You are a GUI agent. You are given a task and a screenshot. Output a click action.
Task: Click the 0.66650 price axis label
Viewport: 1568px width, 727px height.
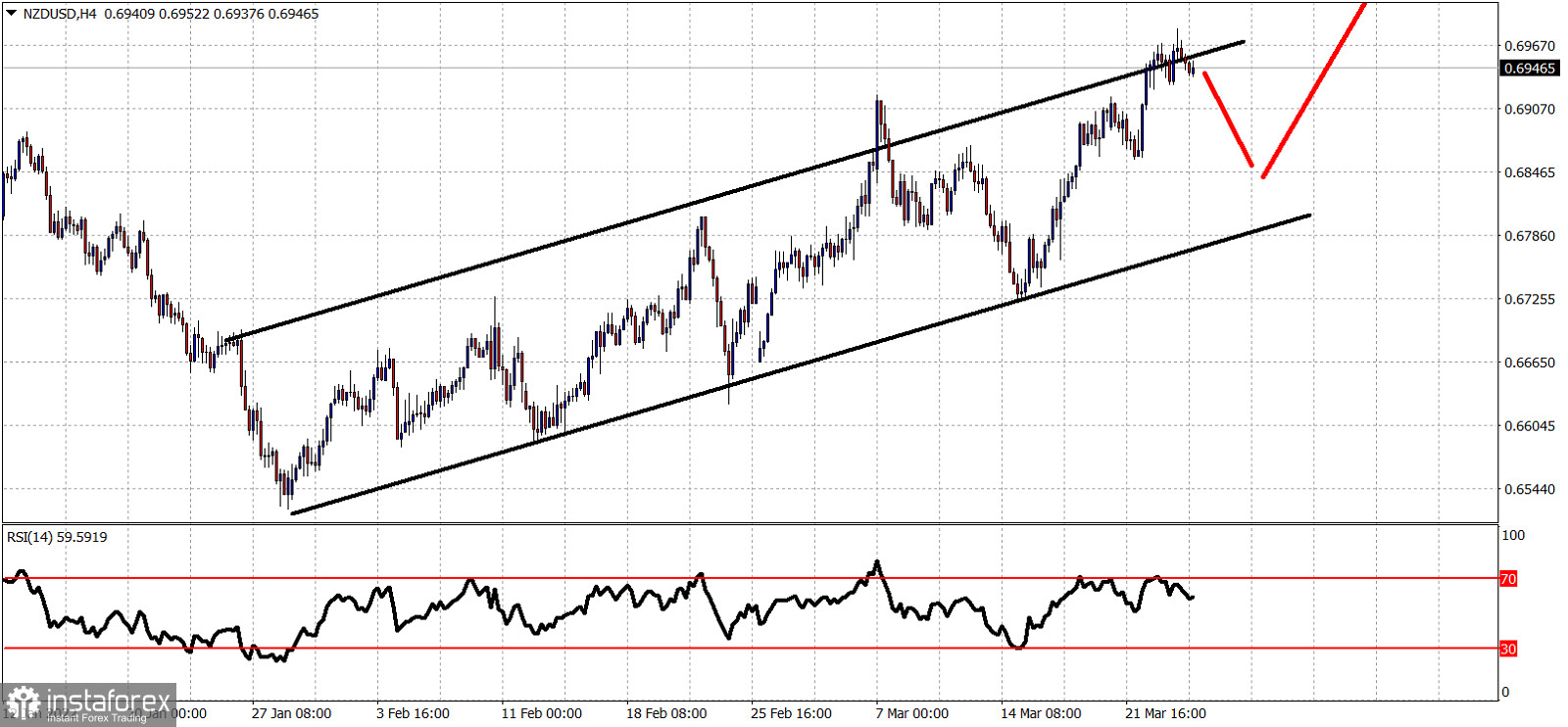point(1529,363)
